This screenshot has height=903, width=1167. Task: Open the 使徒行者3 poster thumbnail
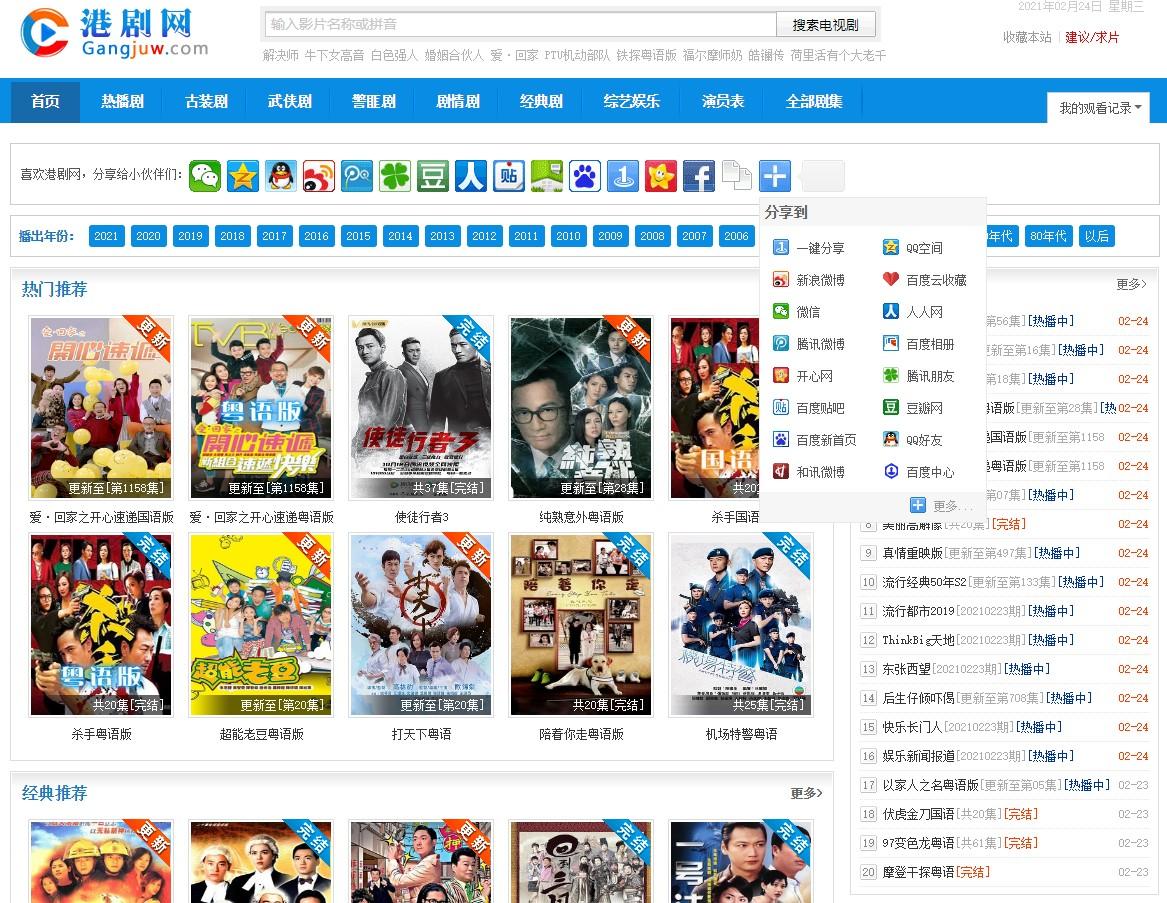point(421,408)
